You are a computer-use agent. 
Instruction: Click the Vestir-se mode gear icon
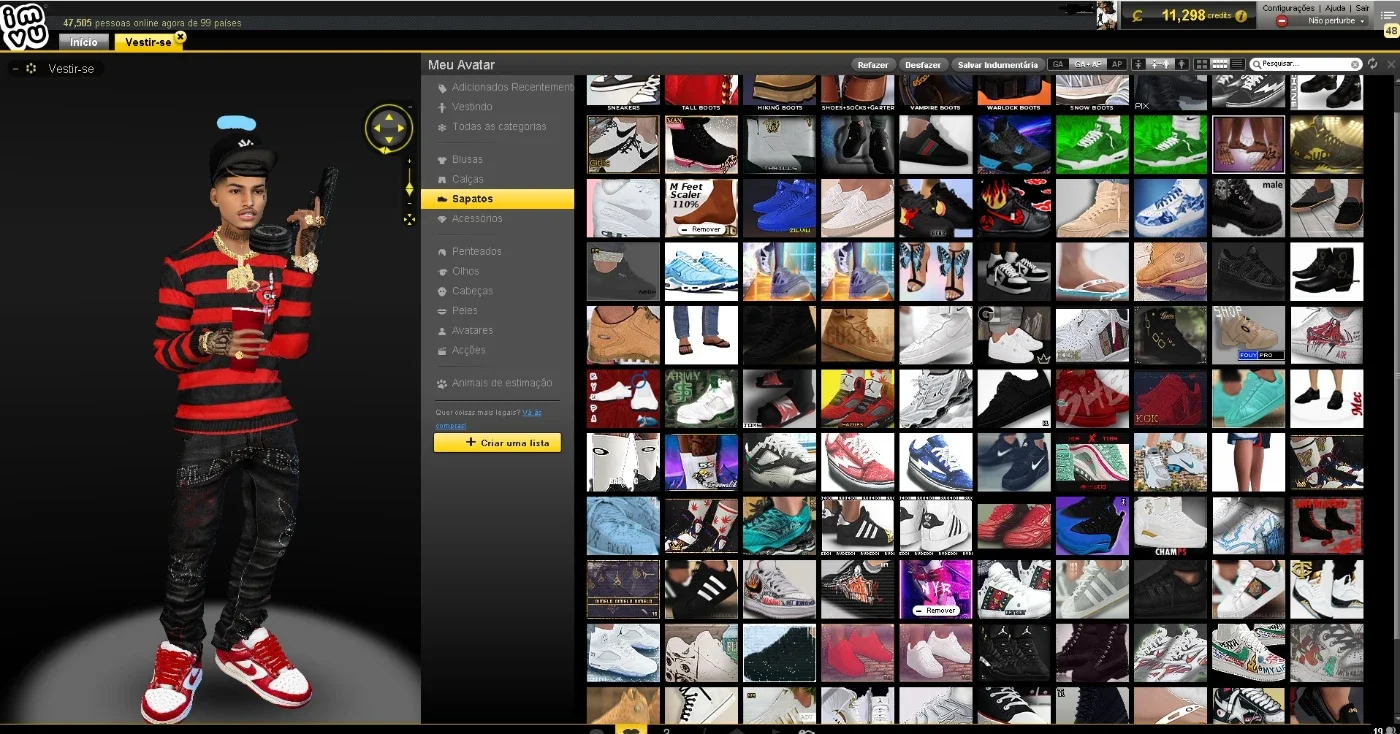coord(31,68)
